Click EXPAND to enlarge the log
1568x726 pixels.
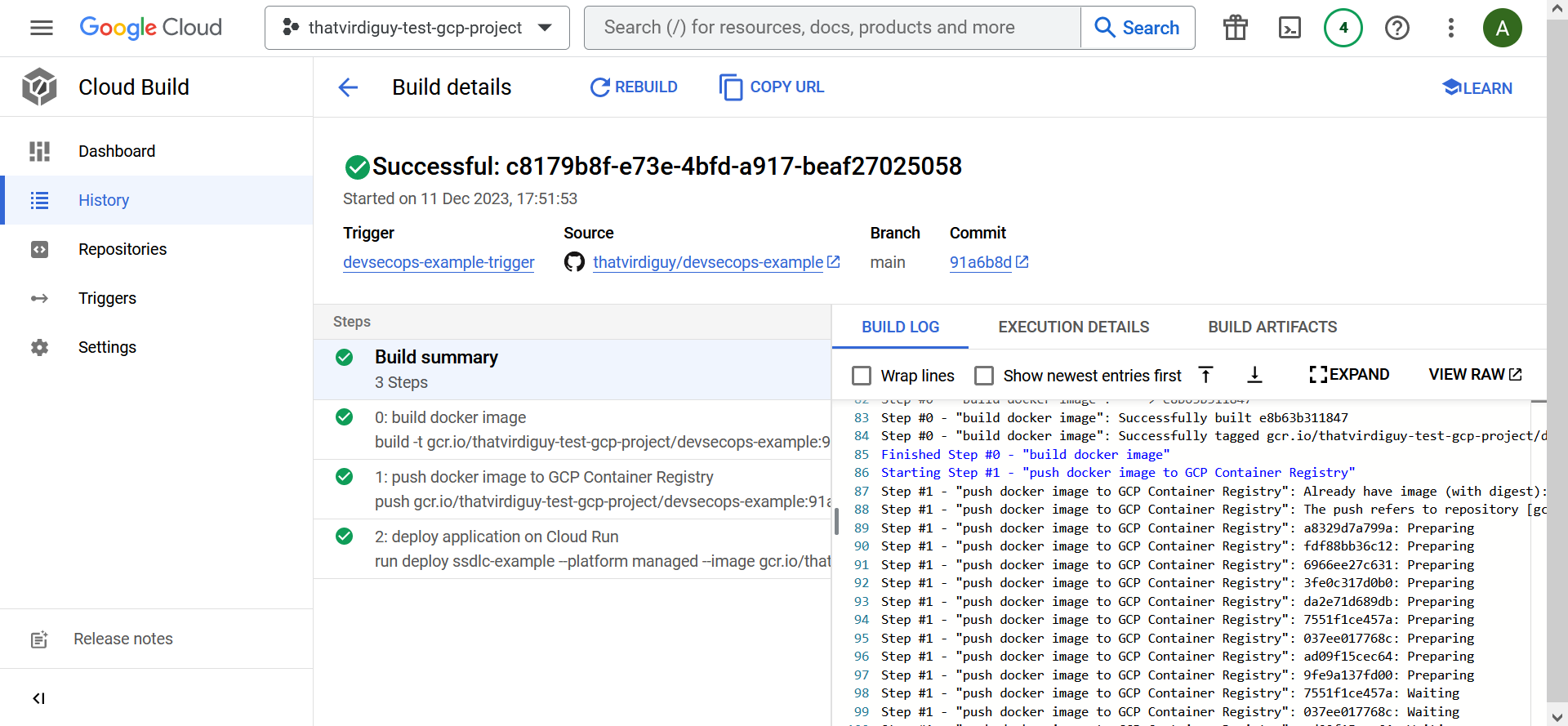click(x=1349, y=375)
